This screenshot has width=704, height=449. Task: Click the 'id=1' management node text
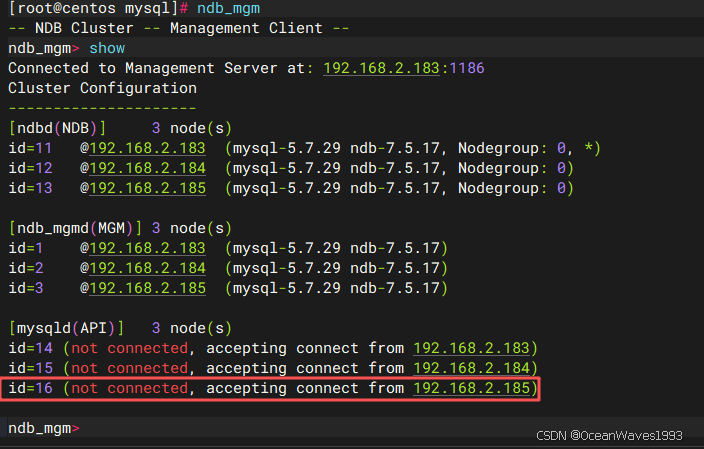pyautogui.click(x=26, y=248)
